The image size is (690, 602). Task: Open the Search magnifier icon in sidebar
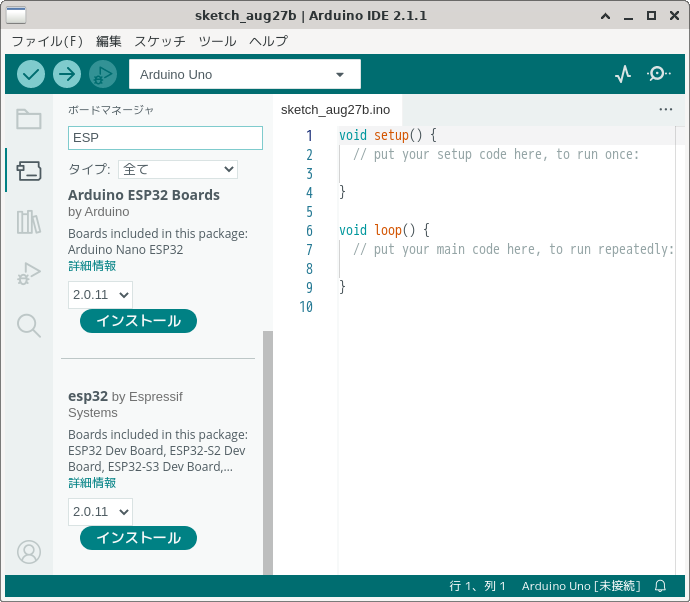[x=29, y=325]
